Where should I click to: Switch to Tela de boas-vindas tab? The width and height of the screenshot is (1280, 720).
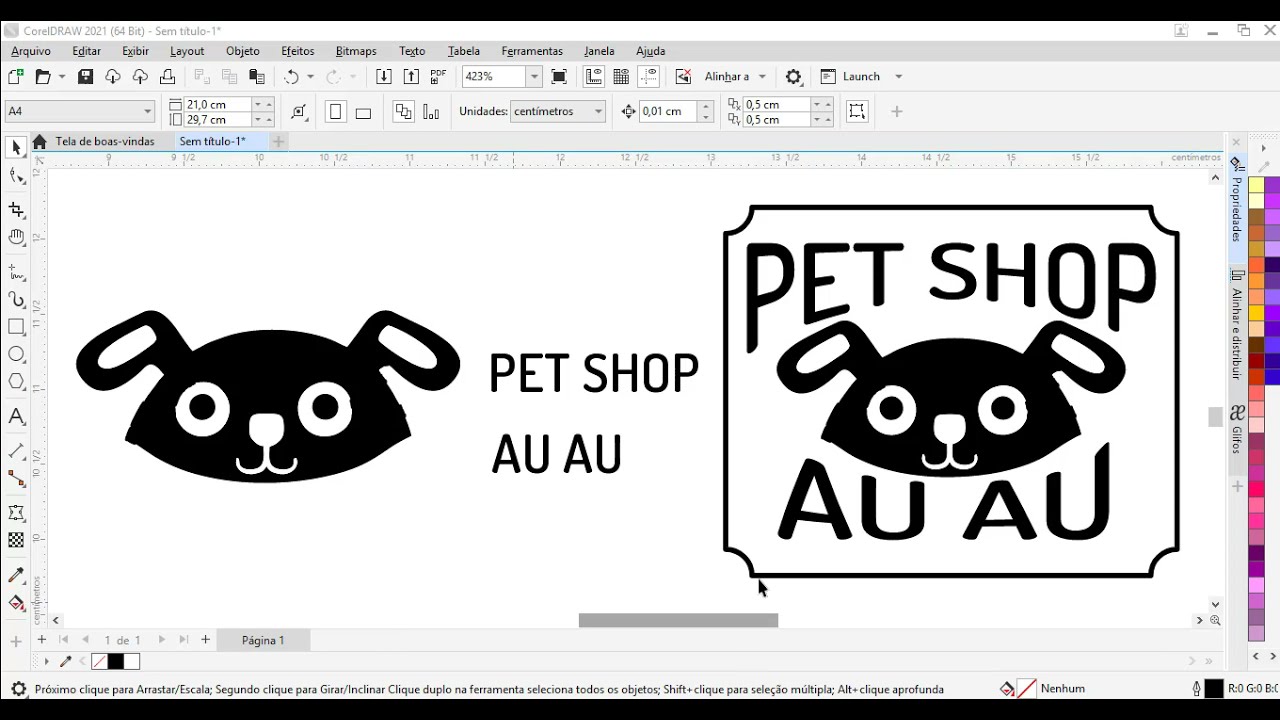tap(105, 141)
